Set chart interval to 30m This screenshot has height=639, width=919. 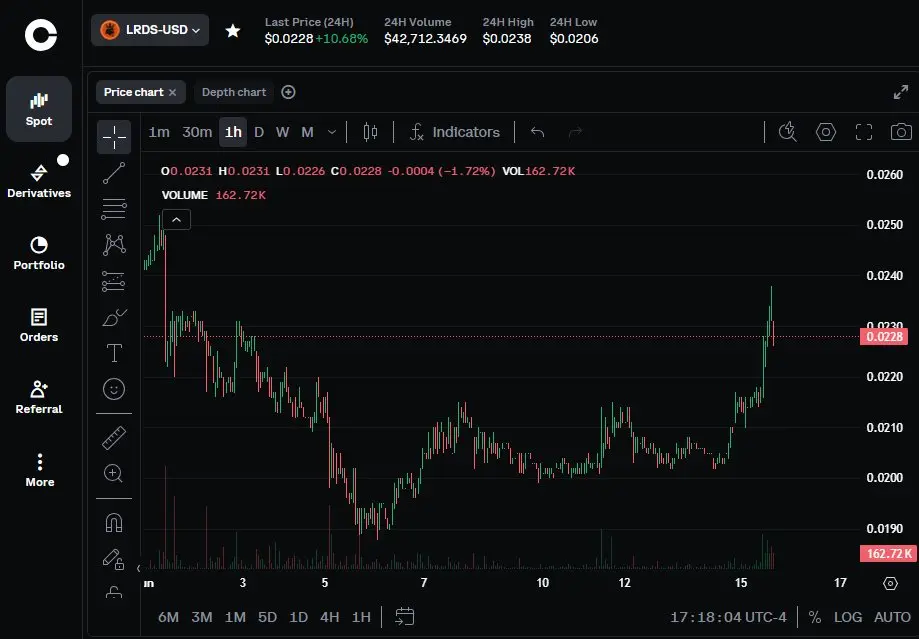click(x=197, y=132)
